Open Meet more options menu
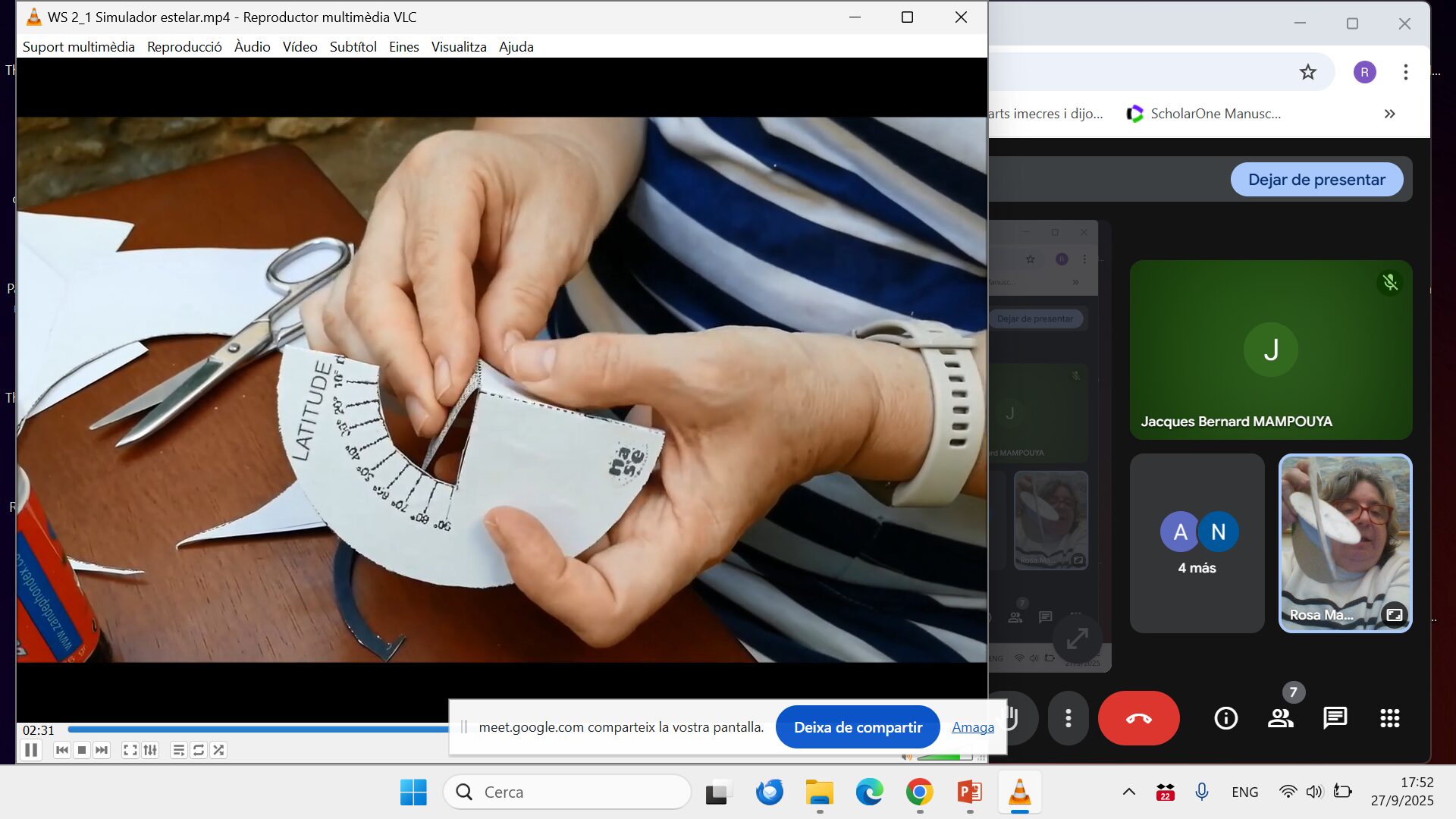The image size is (1456, 819). tap(1068, 718)
